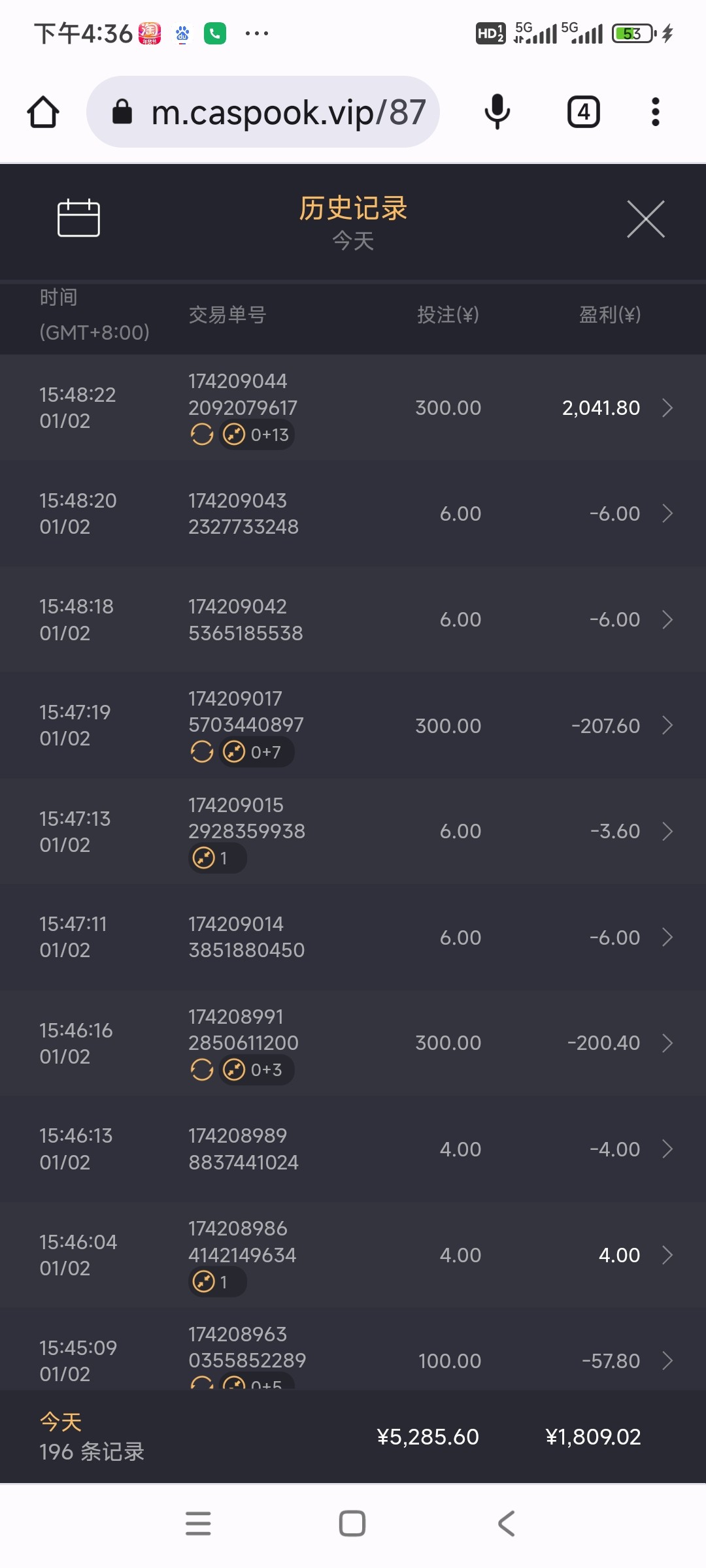Expand details for the 15:47:19 record
Image resolution: width=706 pixels, height=1568 pixels.
667,725
